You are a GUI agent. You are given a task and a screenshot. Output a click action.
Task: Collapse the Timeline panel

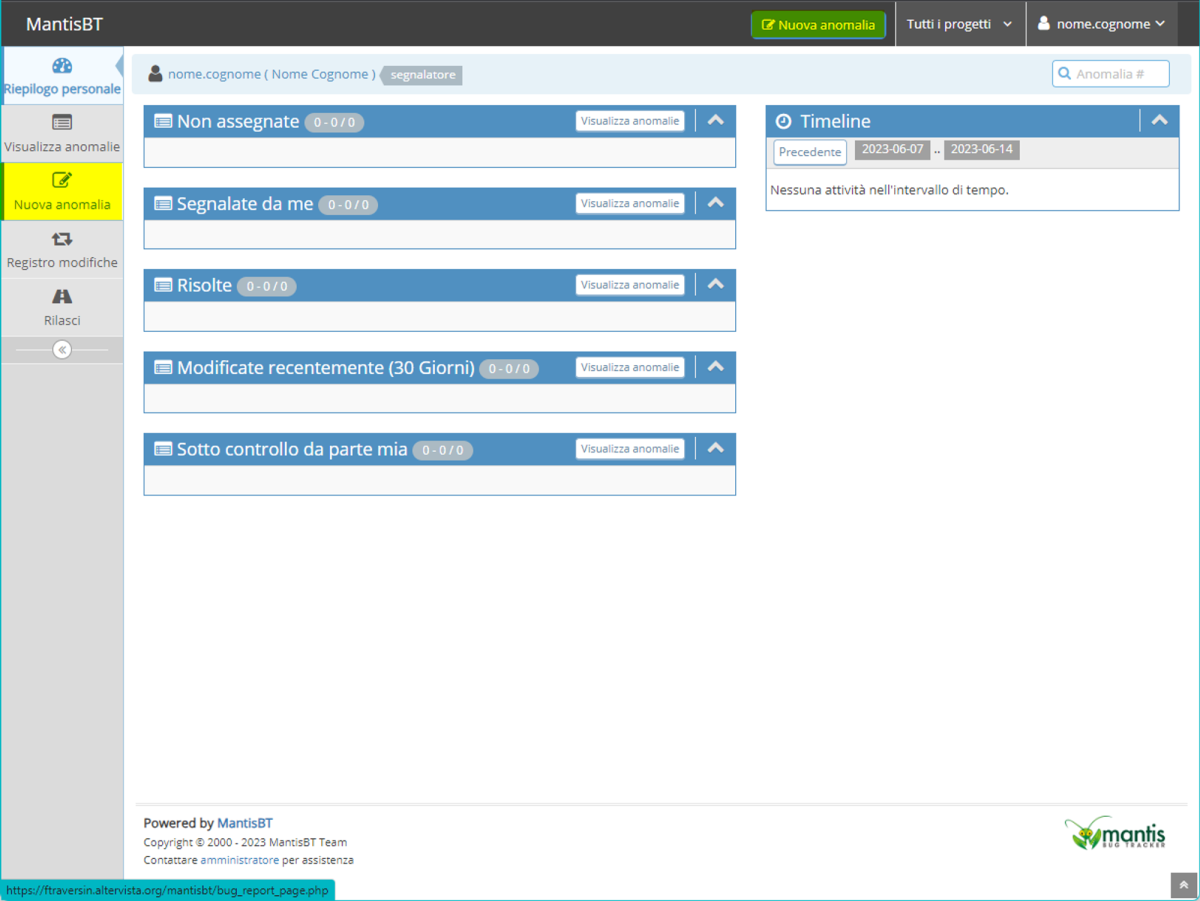pyautogui.click(x=1159, y=120)
